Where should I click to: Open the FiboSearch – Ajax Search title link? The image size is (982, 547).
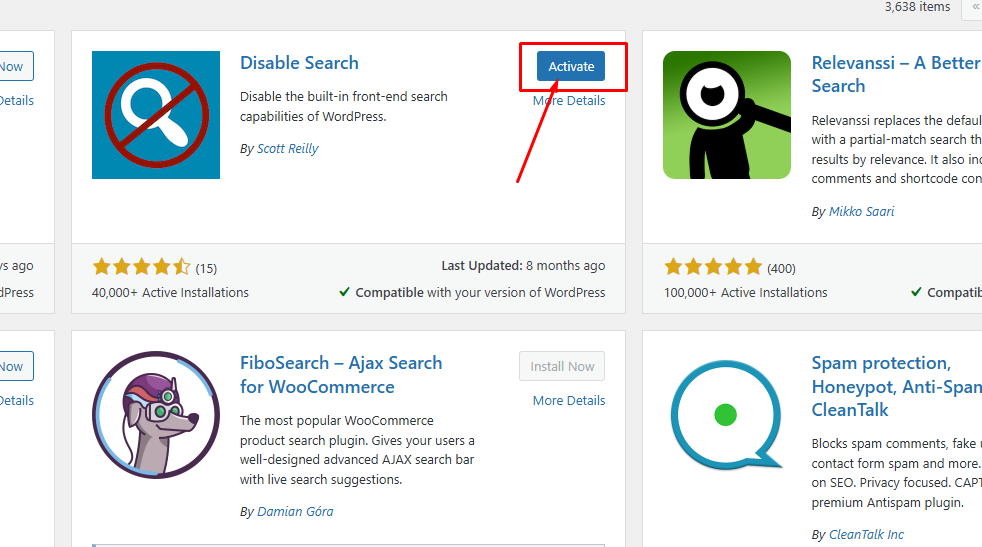[341, 375]
